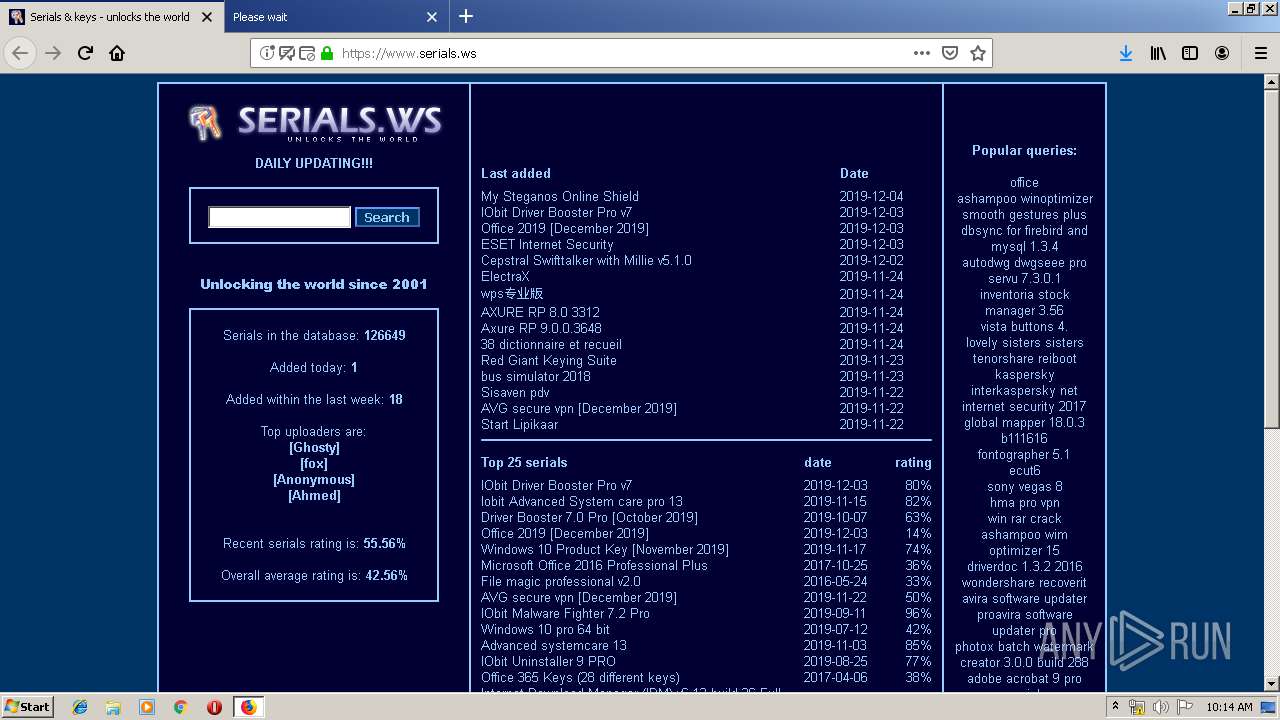Focus the address bar URL field

tap(620, 53)
